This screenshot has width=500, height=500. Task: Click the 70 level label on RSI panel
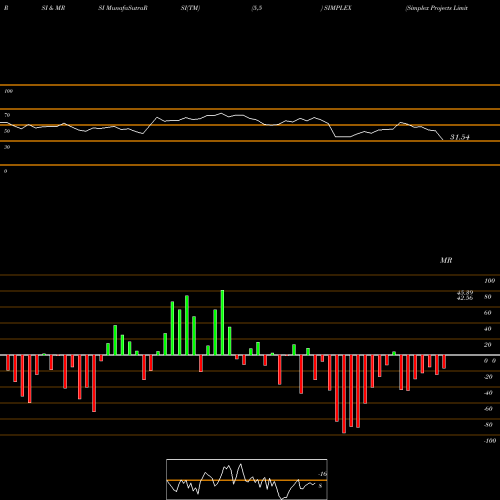(x=7, y=115)
